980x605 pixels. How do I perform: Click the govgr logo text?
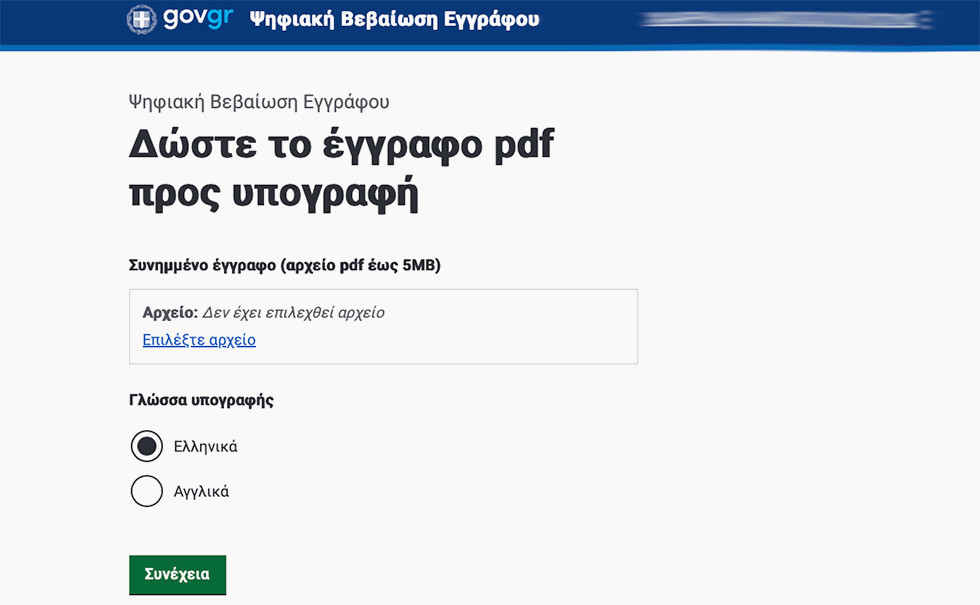point(195,18)
